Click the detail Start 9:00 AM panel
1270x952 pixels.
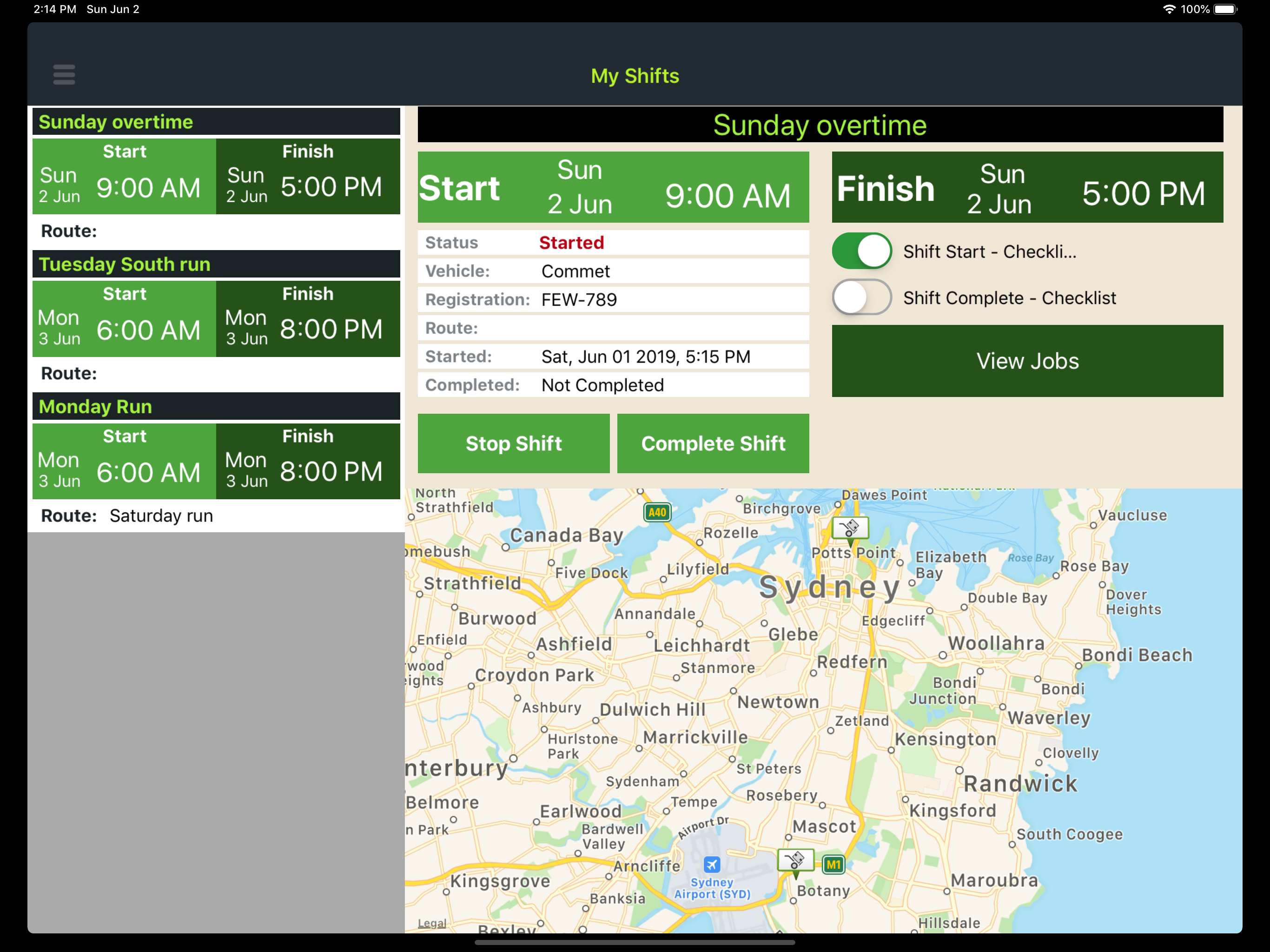point(613,187)
